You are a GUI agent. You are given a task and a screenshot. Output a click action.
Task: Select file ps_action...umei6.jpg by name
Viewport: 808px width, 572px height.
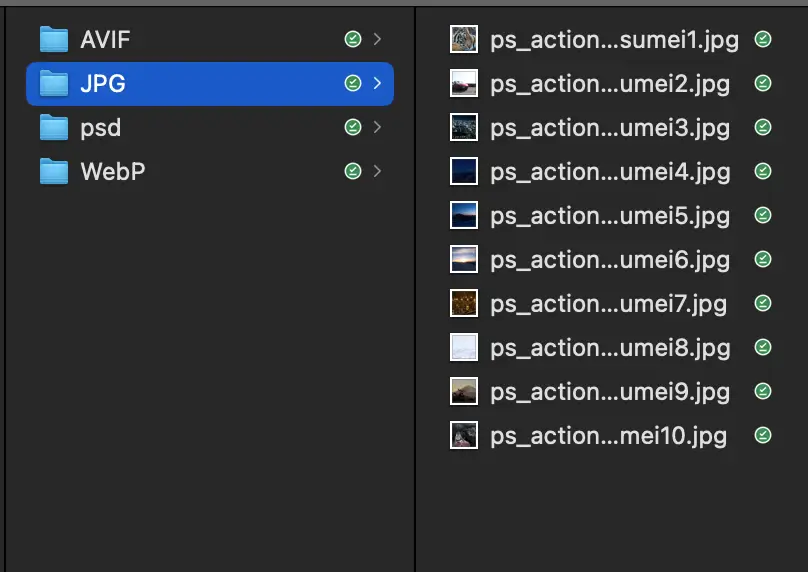point(610,260)
